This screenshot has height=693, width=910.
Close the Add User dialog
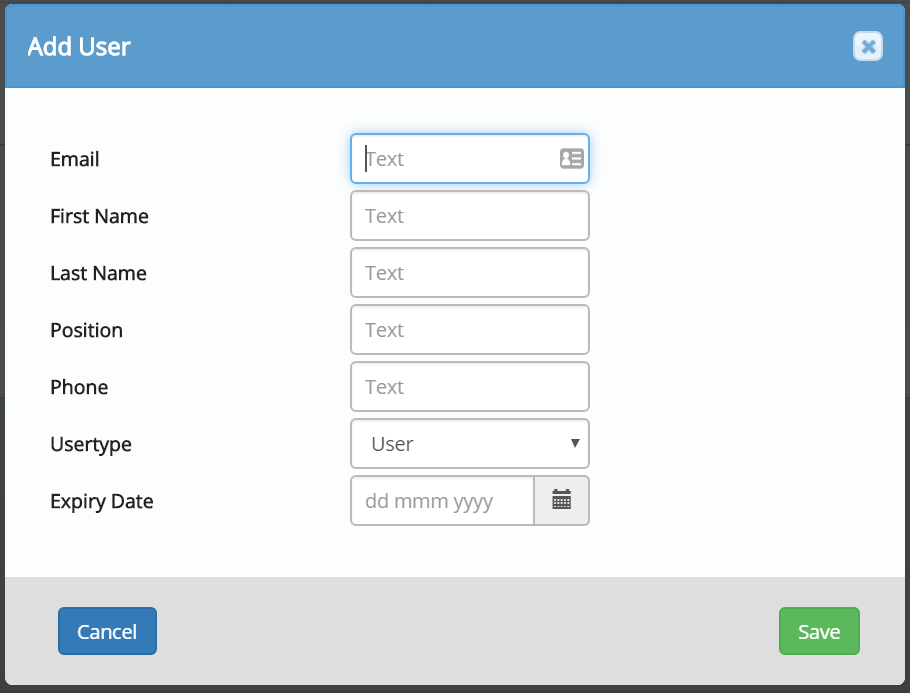click(867, 46)
